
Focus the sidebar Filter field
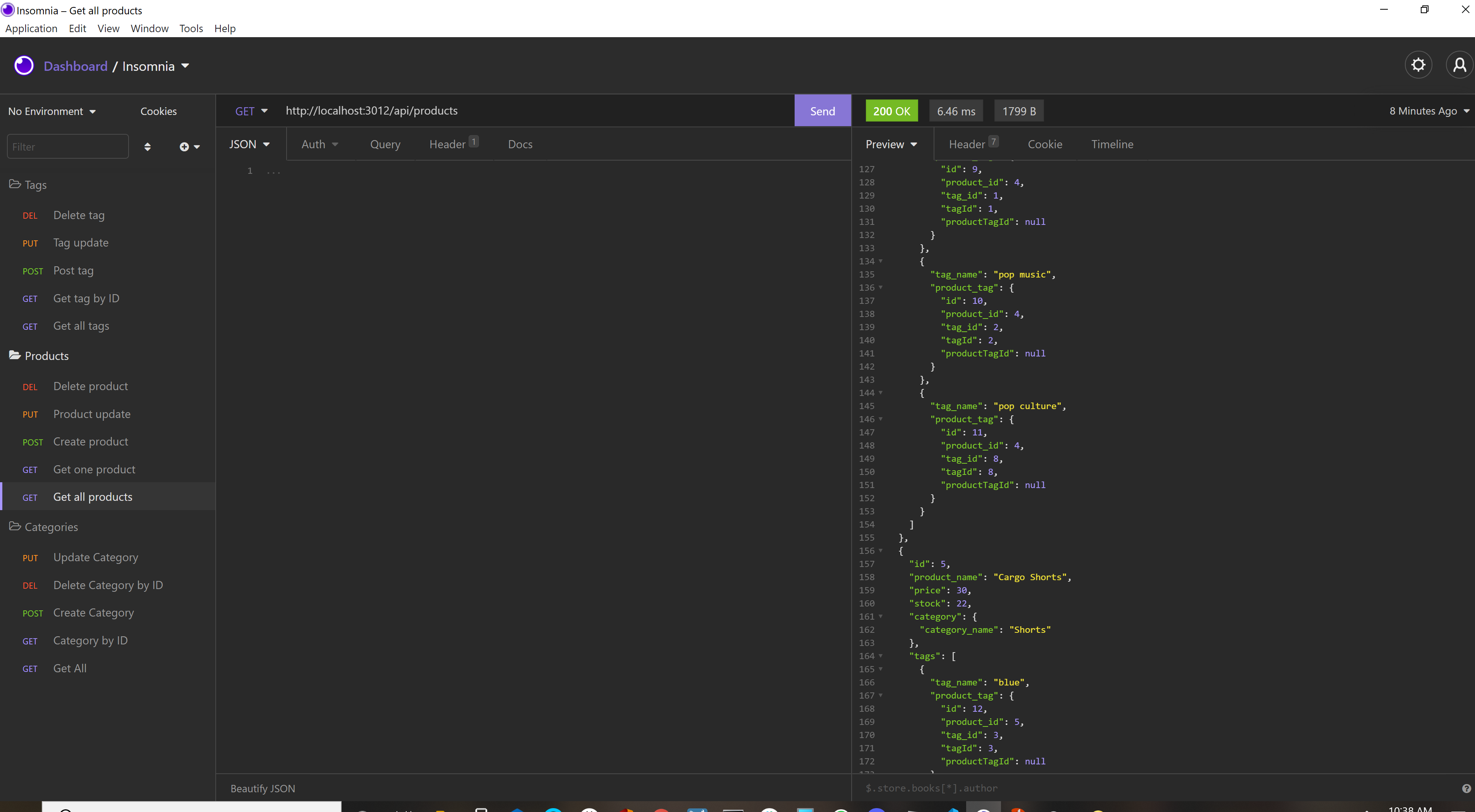pyautogui.click(x=67, y=146)
